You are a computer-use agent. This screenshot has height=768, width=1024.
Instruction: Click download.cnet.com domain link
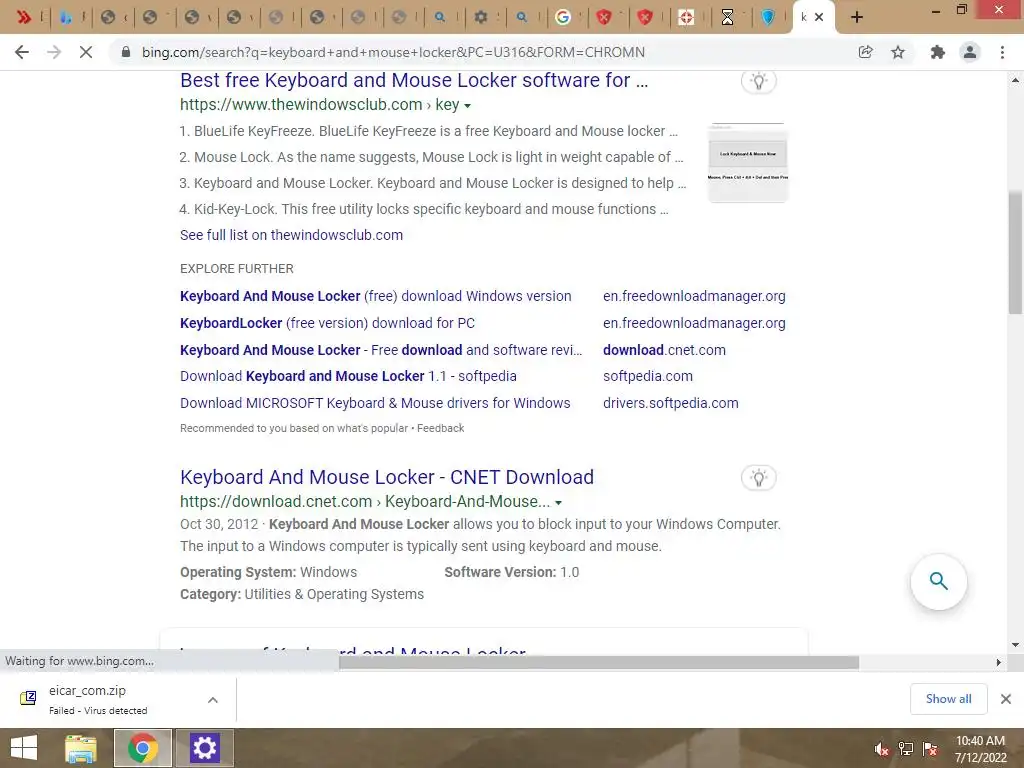point(664,350)
